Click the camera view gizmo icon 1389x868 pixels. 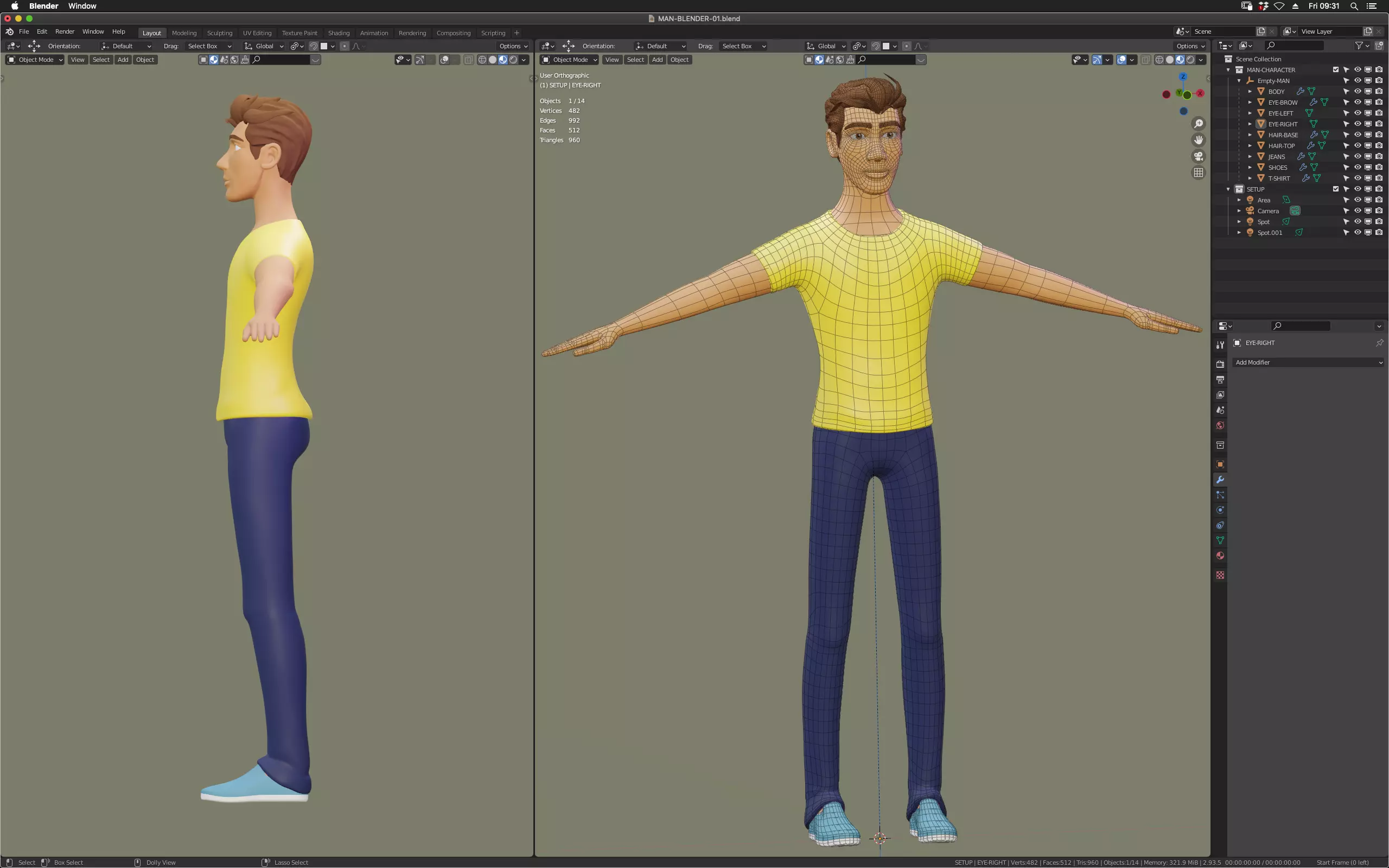[x=1199, y=156]
